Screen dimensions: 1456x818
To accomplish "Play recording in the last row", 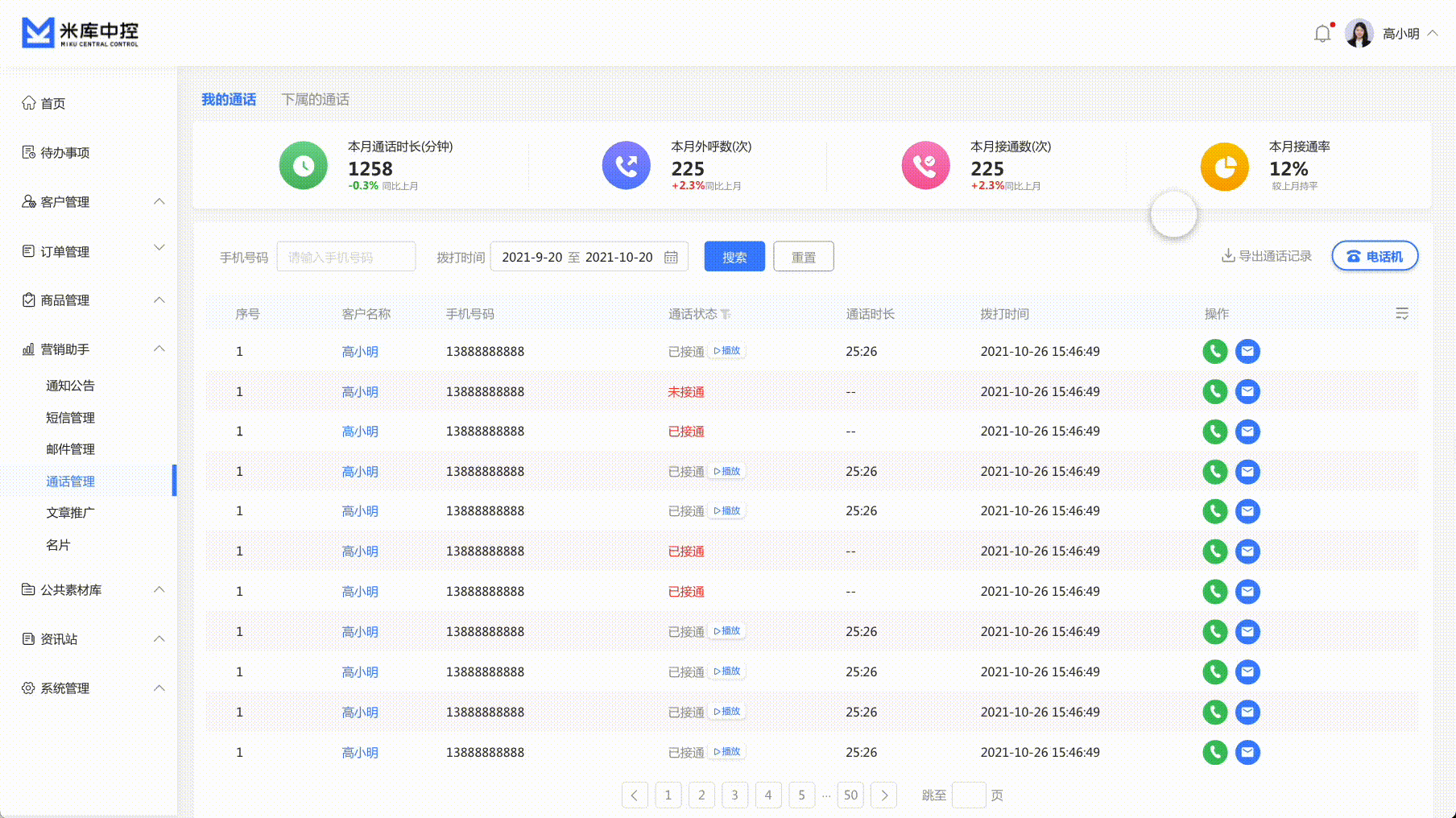I will [x=727, y=751].
